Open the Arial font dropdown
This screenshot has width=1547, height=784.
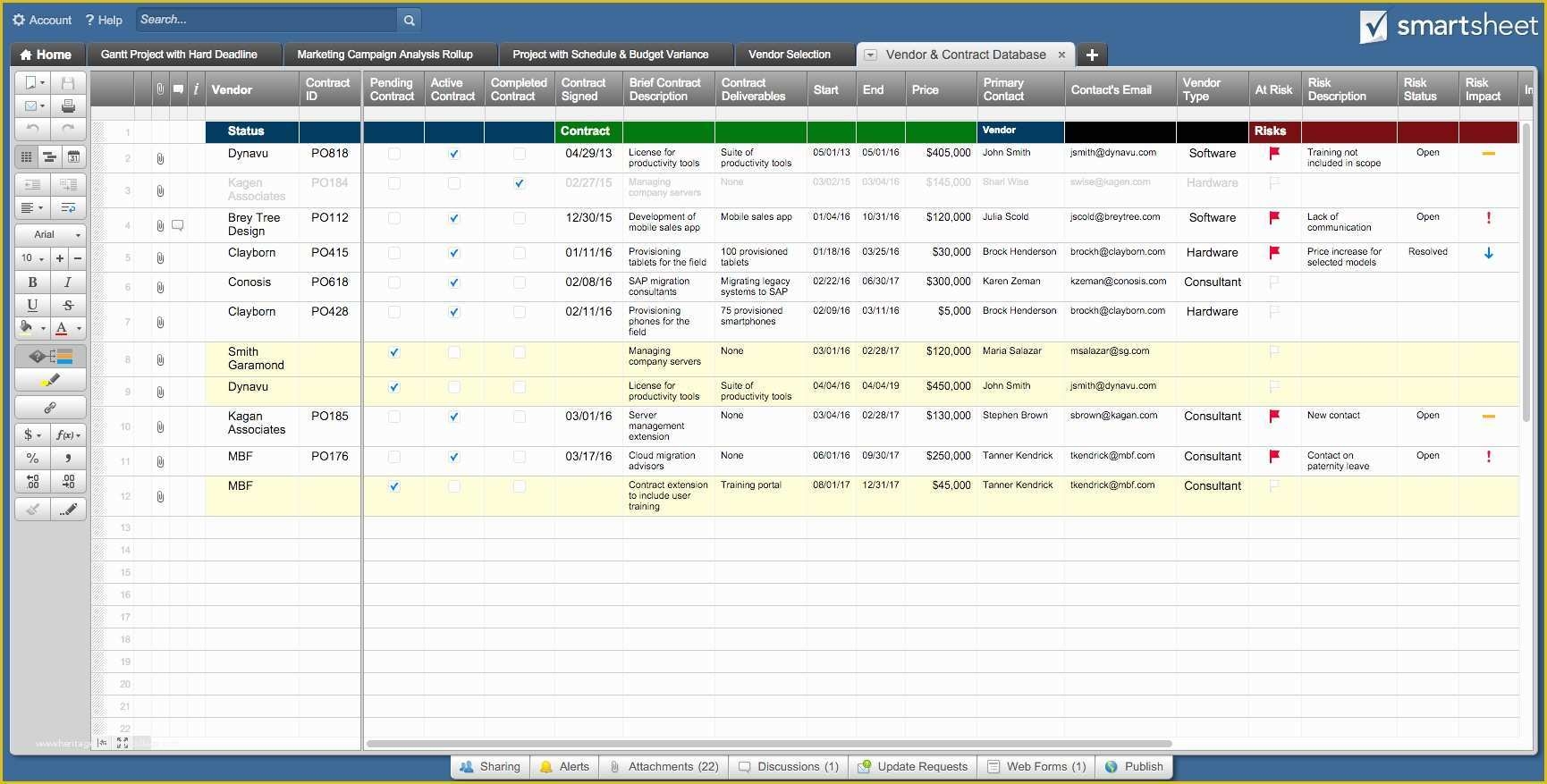(x=50, y=234)
